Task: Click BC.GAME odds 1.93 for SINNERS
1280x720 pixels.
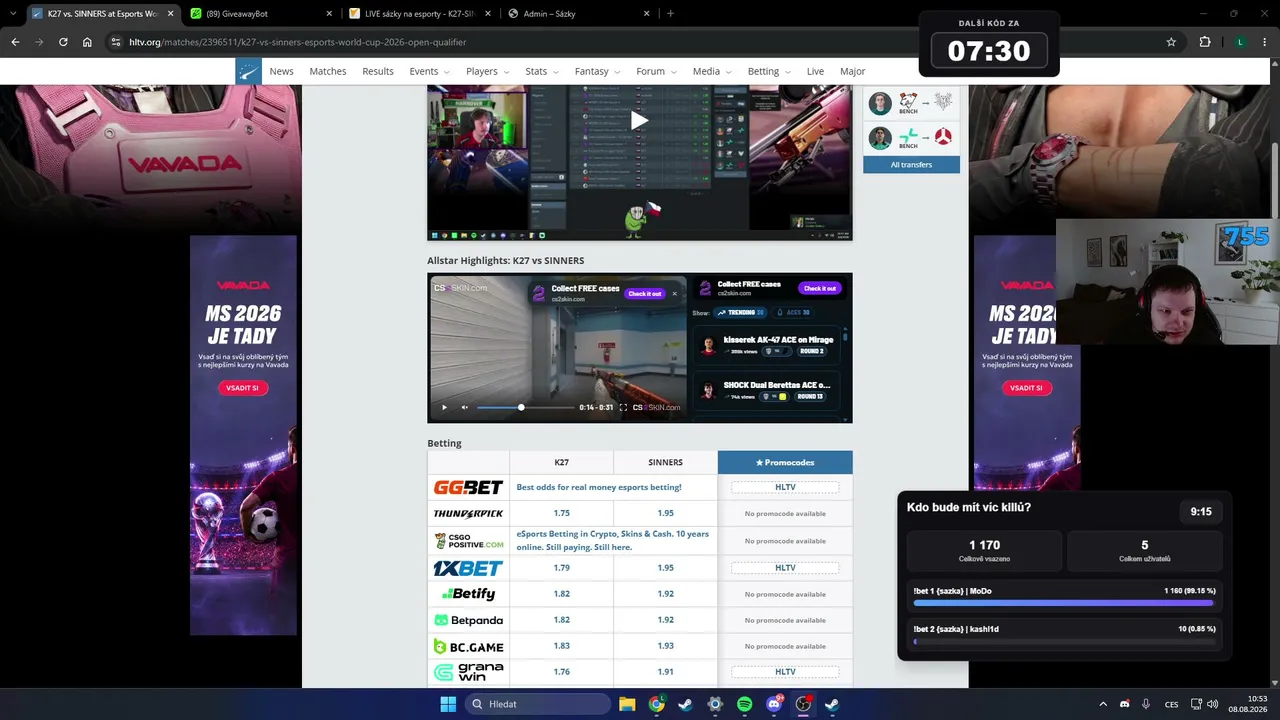Action: coord(666,646)
